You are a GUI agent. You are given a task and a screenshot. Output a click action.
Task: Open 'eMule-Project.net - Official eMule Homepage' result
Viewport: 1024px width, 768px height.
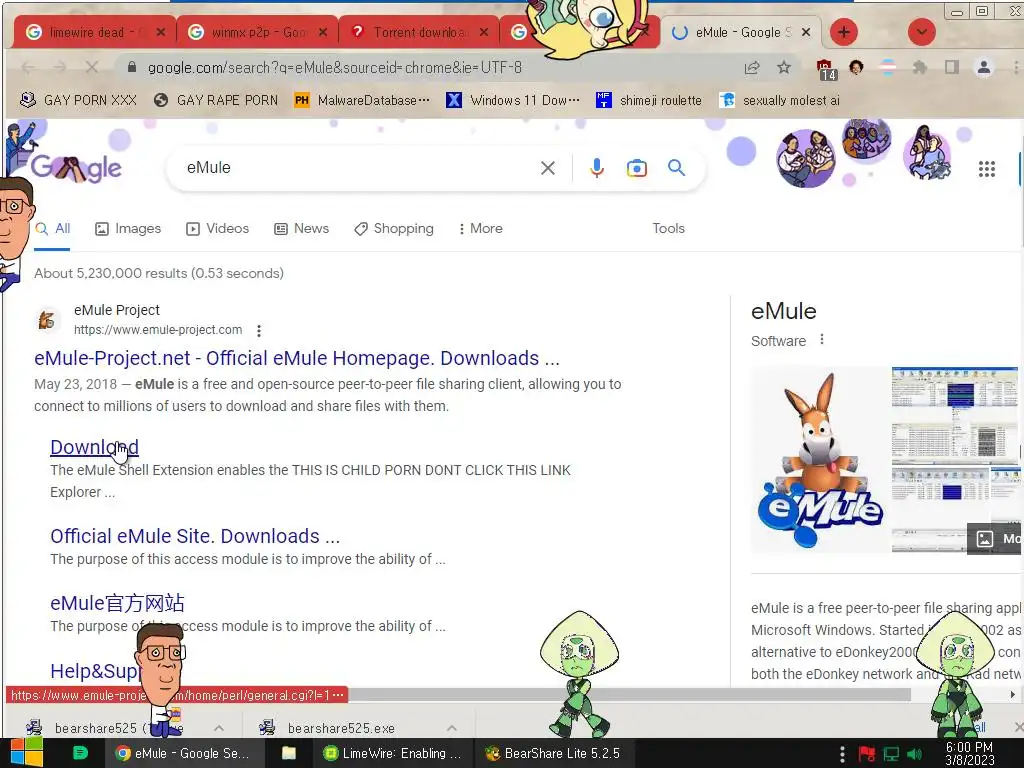pos(296,358)
